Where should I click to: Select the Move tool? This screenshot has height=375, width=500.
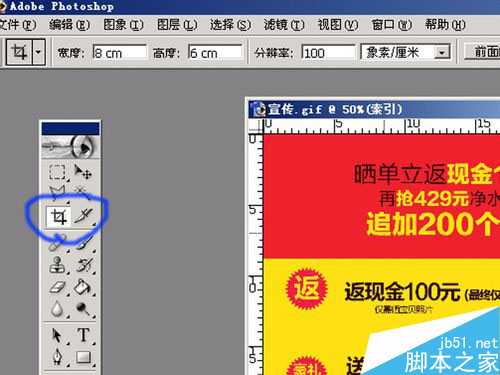pyautogui.click(x=83, y=172)
